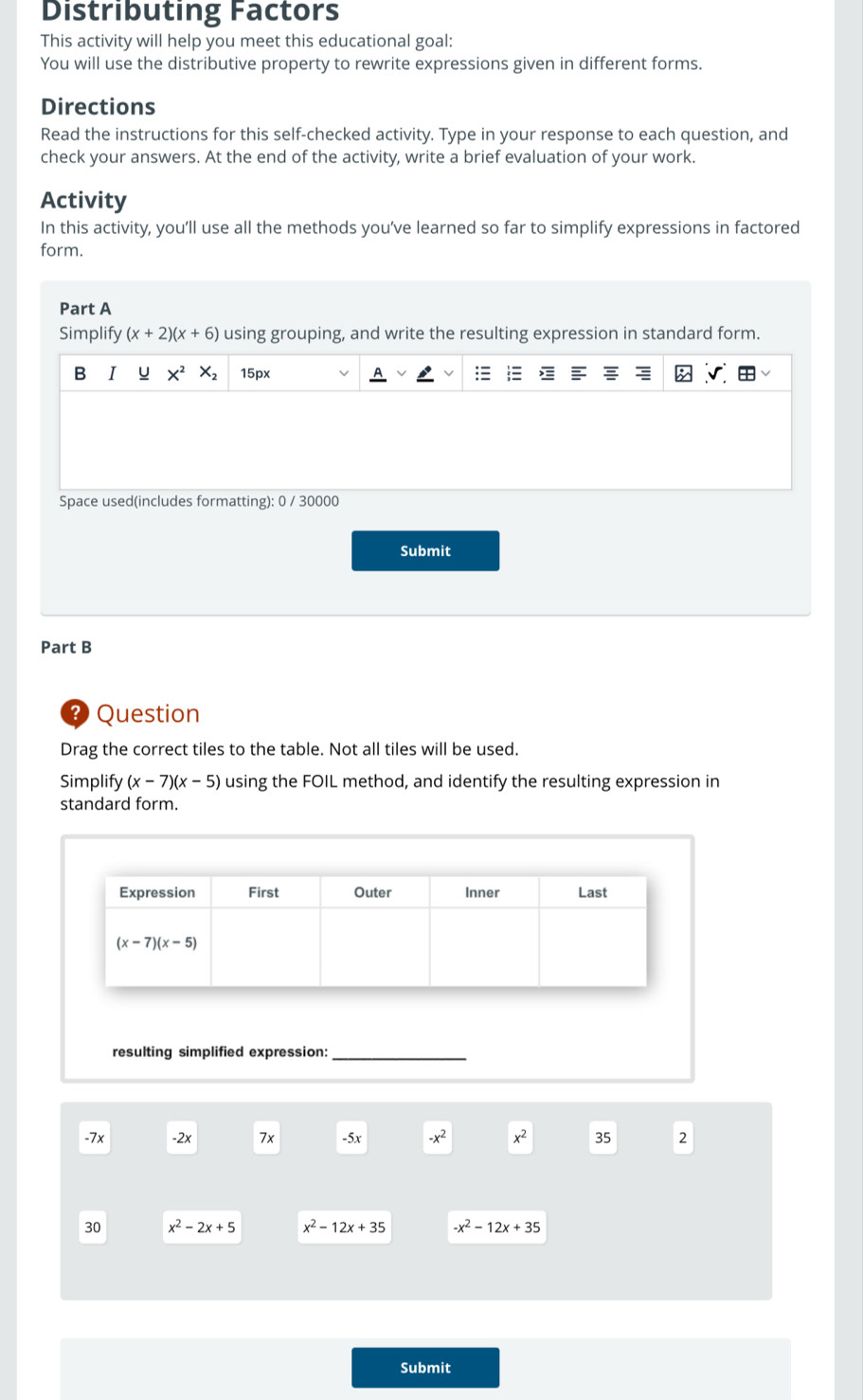Click inside the Part A text editor
863x1400 pixels.
(425, 439)
